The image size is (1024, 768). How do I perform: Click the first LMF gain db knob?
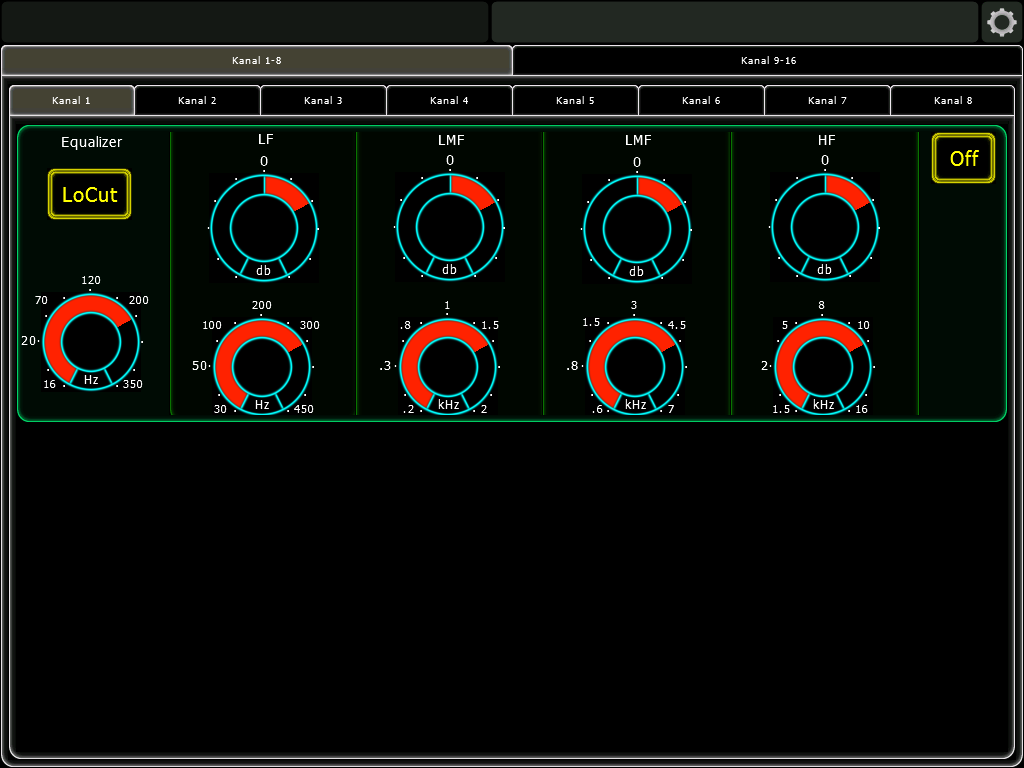click(x=450, y=227)
